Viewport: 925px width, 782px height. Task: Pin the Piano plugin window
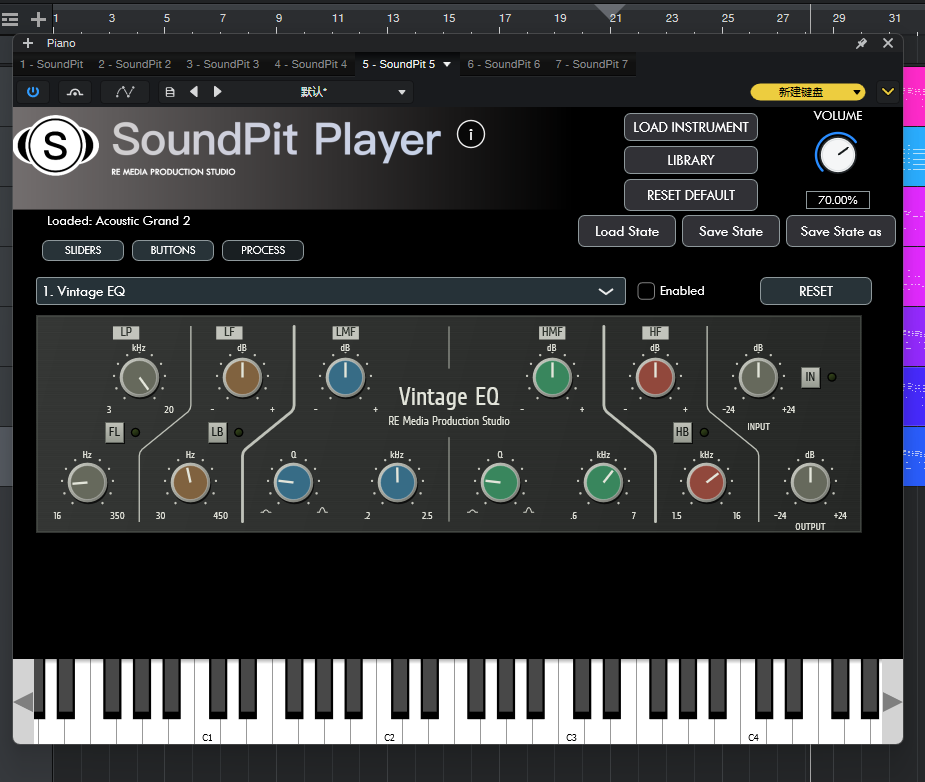click(x=861, y=43)
